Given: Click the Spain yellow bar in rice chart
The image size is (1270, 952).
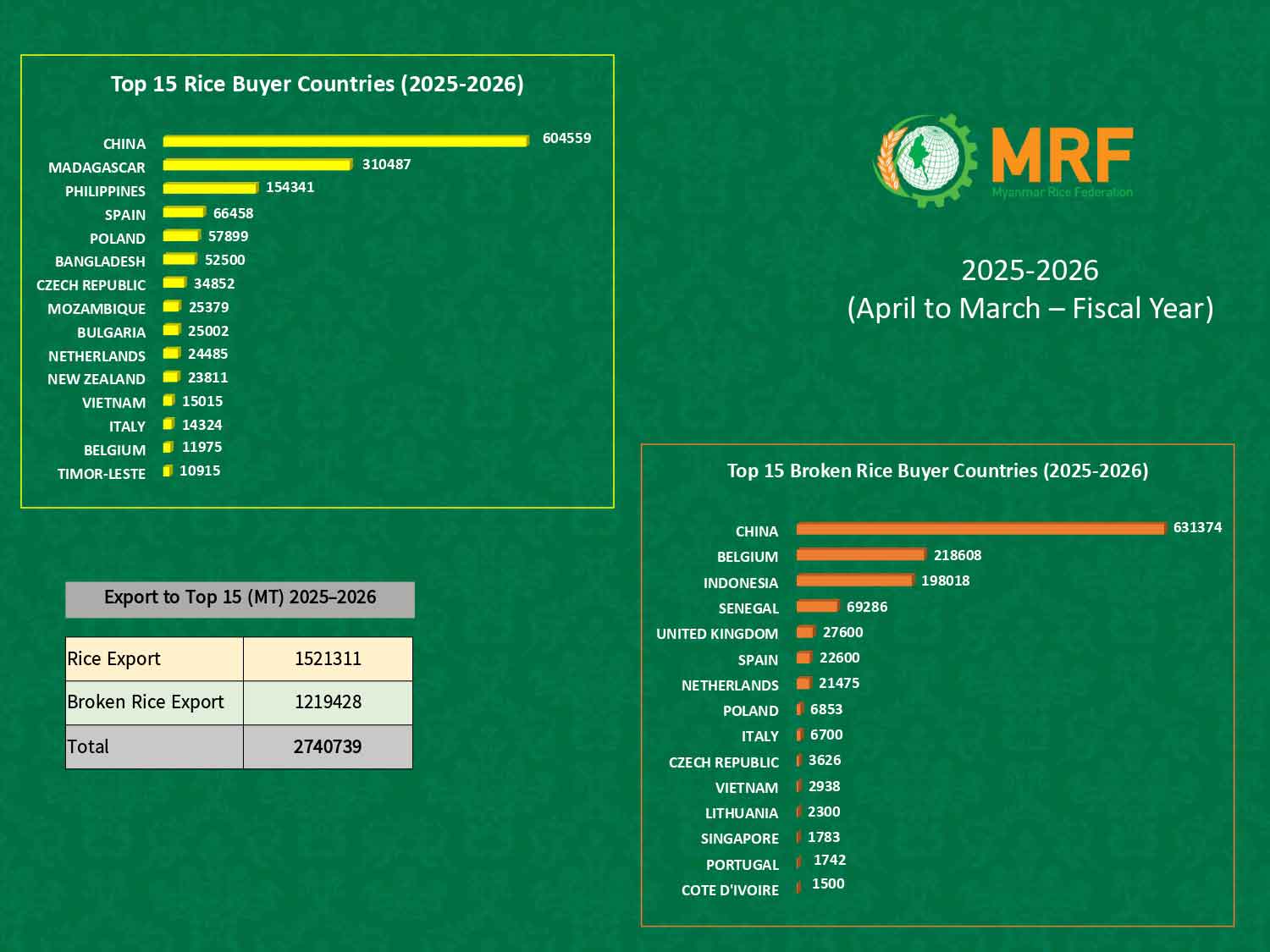Looking at the screenshot, I should 184,212.
